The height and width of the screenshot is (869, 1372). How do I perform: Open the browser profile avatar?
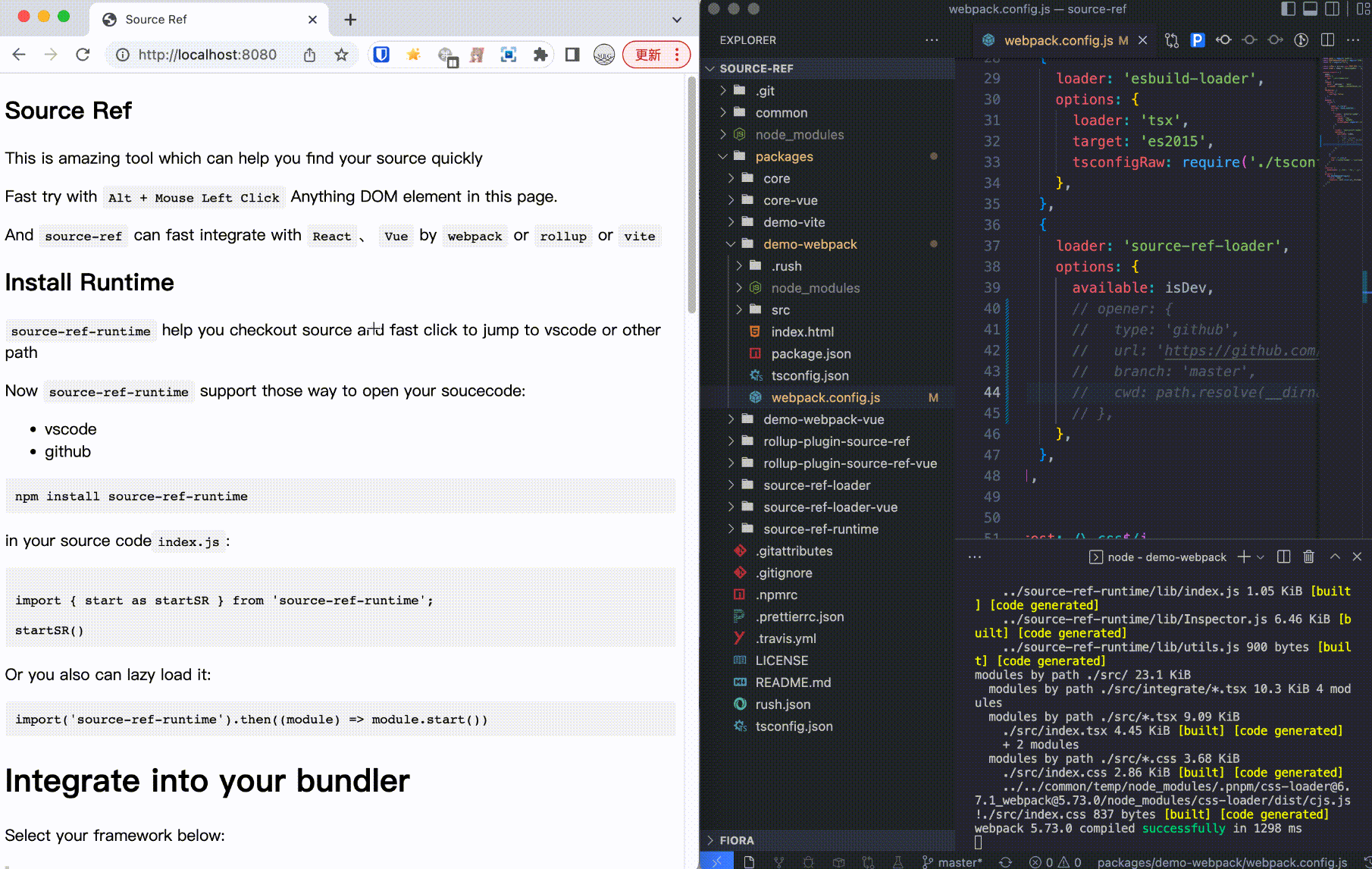604,55
